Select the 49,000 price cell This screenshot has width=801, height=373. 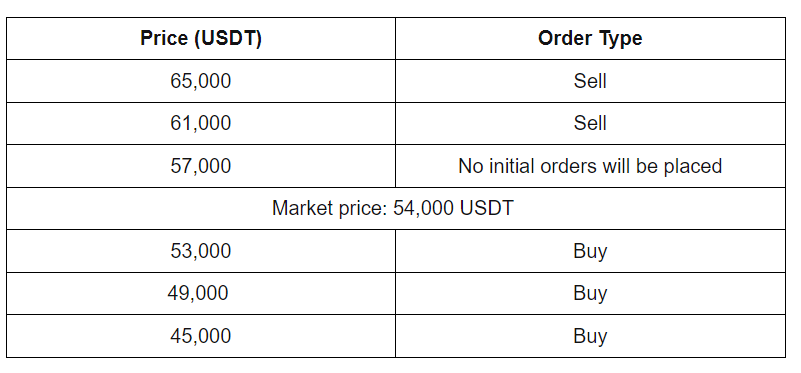[201, 293]
